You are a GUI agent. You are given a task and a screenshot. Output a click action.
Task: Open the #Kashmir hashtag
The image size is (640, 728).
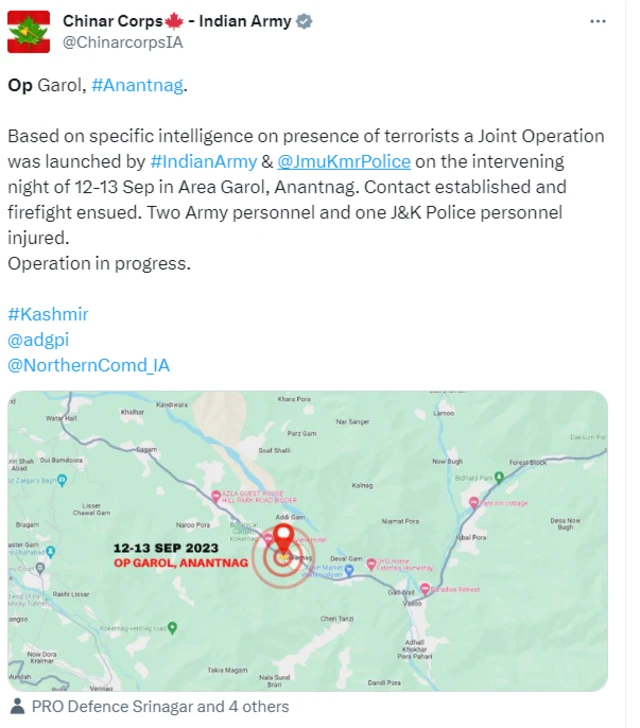[48, 314]
